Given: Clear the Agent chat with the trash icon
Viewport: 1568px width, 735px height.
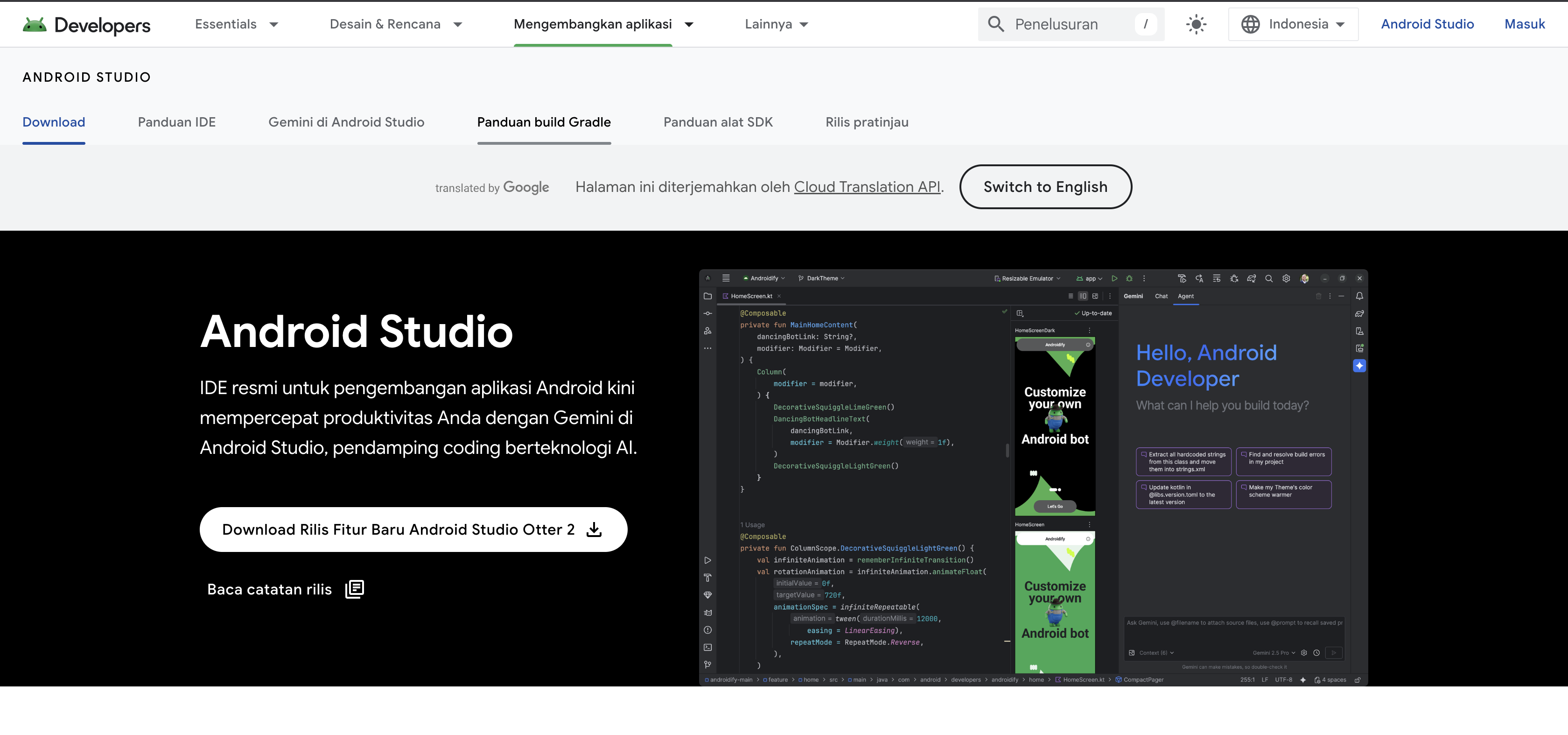Looking at the screenshot, I should pos(1318,297).
